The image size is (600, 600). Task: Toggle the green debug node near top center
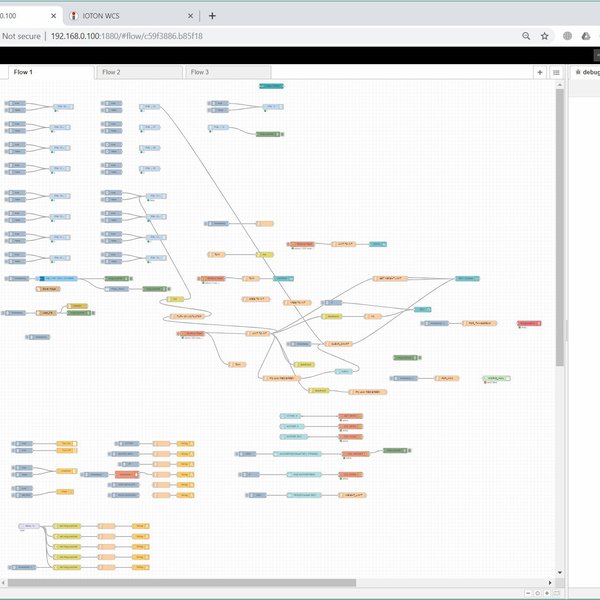[283, 133]
